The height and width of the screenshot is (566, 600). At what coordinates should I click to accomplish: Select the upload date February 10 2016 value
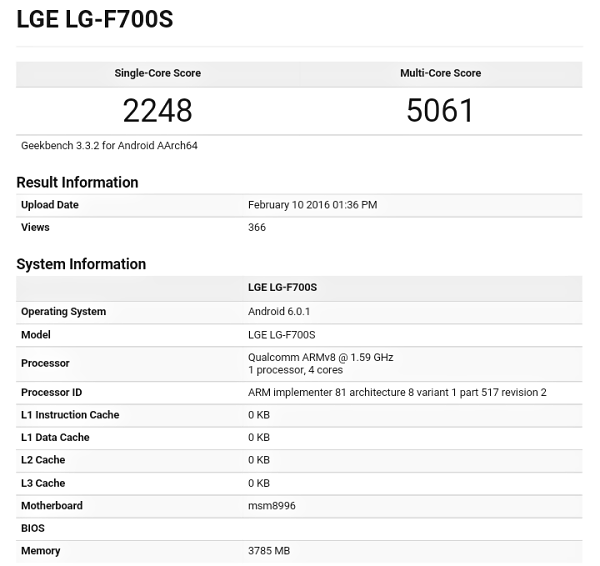pyautogui.click(x=312, y=205)
